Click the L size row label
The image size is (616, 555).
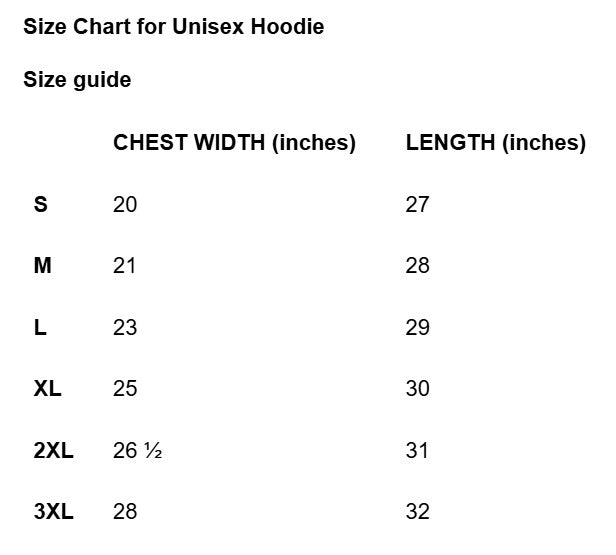[40, 327]
